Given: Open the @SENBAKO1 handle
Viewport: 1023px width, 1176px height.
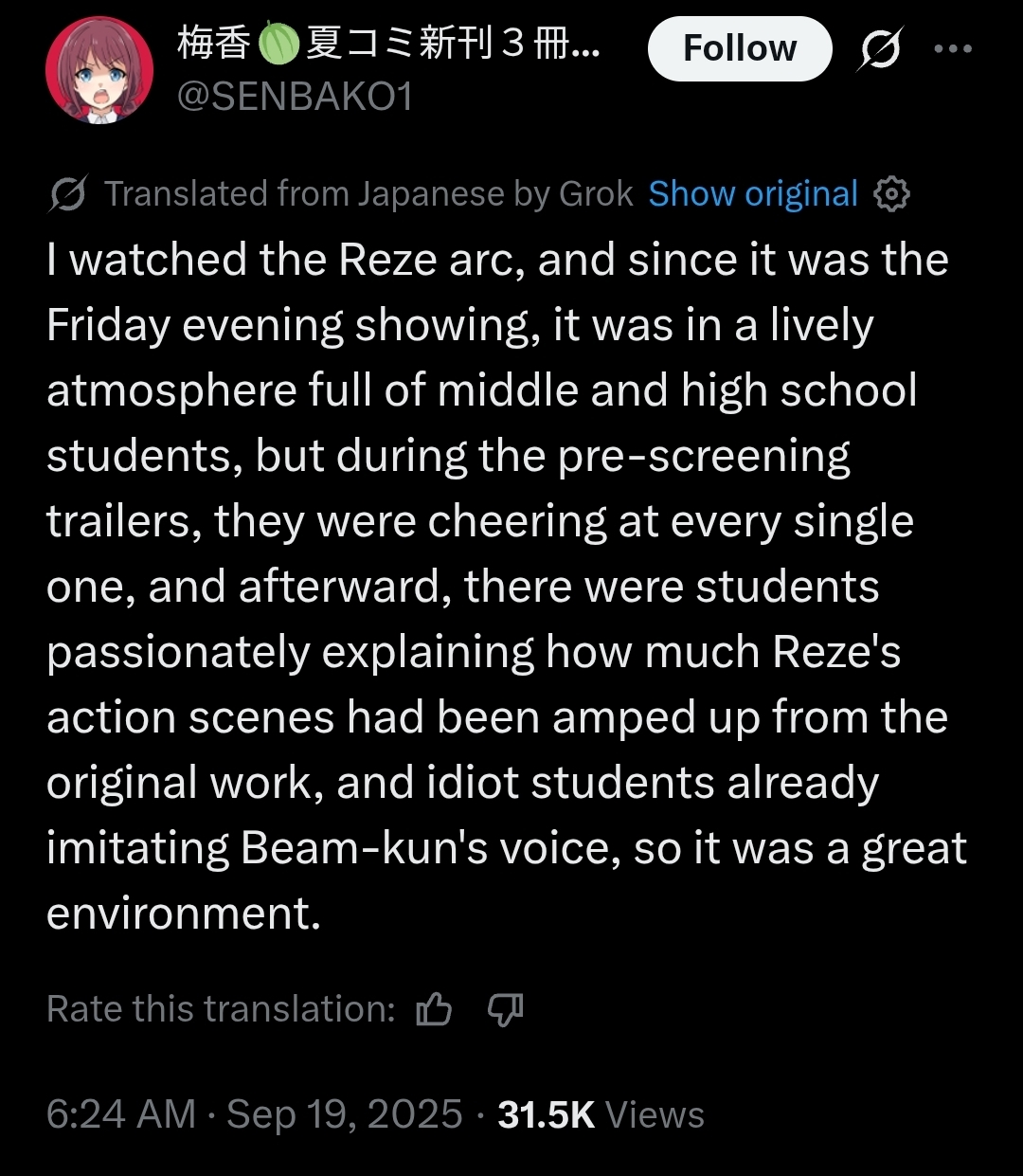Looking at the screenshot, I should pyautogui.click(x=295, y=97).
